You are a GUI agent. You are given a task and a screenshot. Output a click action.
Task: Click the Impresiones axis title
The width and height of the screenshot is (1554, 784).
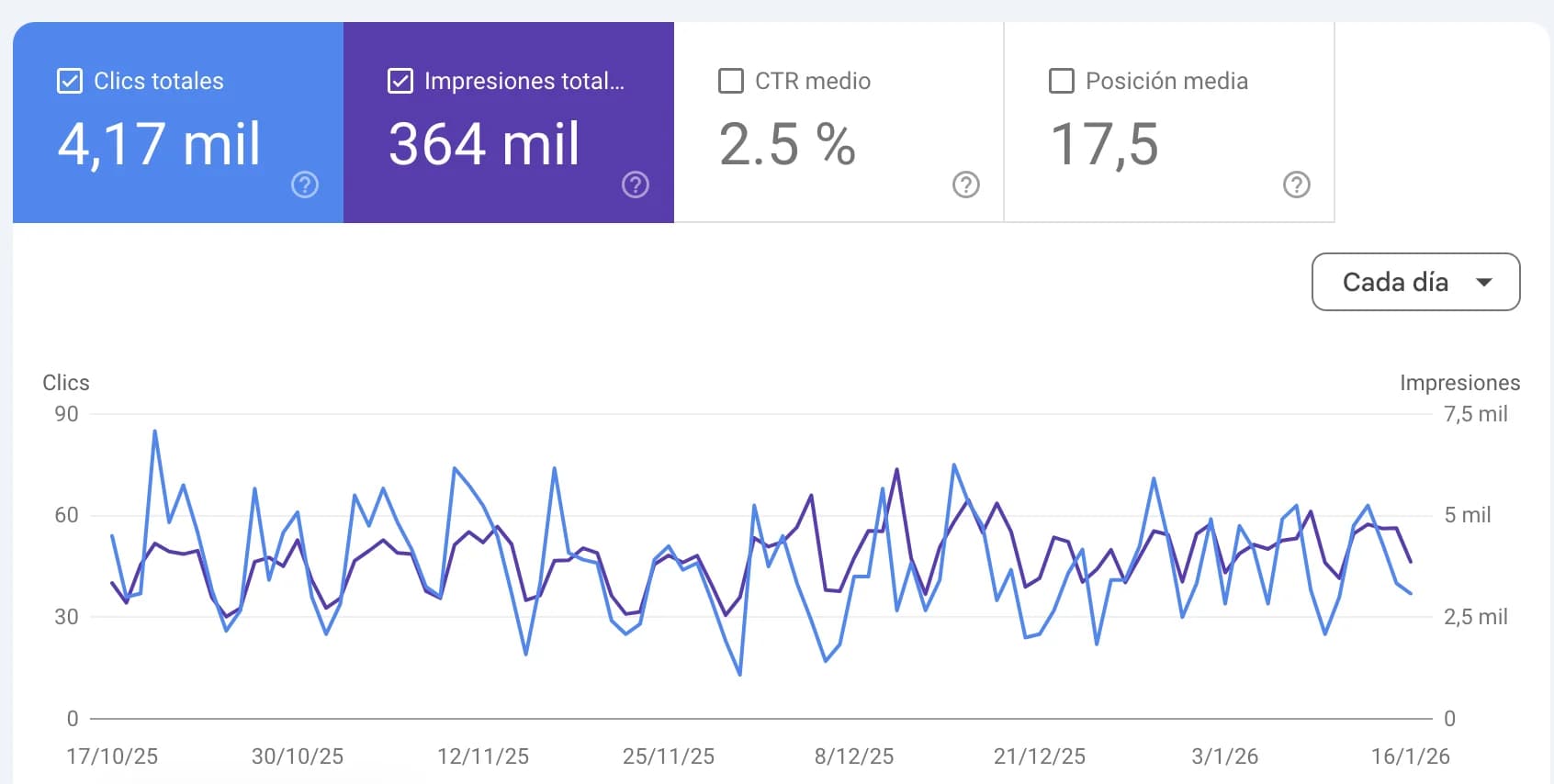1459,383
